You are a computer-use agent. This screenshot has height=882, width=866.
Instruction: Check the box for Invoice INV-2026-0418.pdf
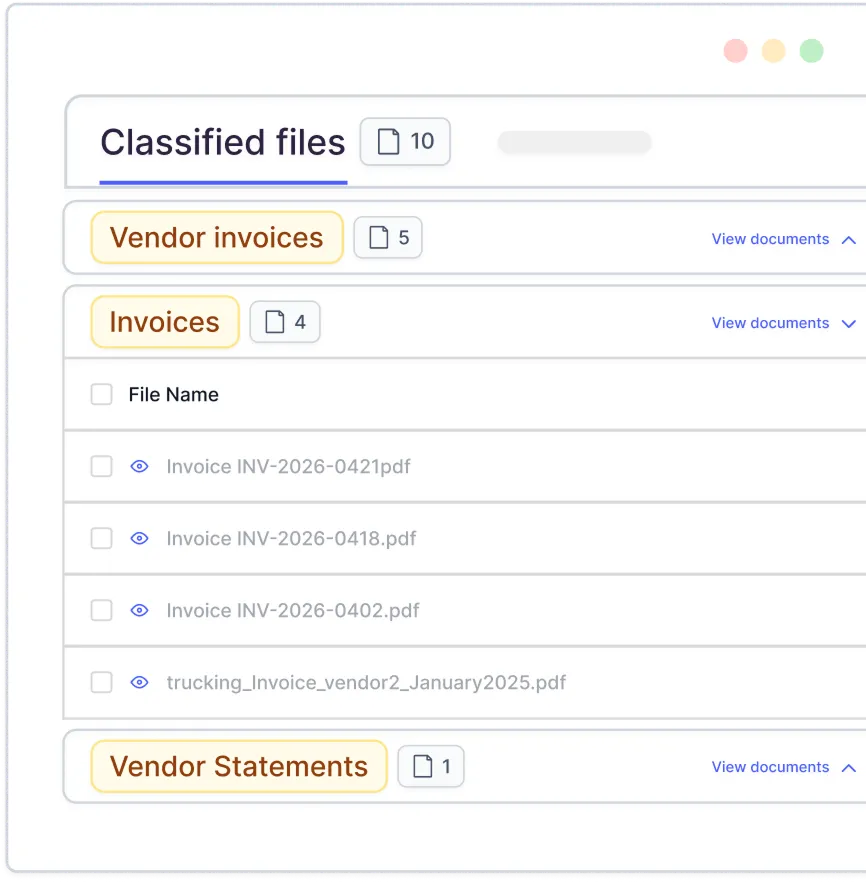tap(102, 538)
